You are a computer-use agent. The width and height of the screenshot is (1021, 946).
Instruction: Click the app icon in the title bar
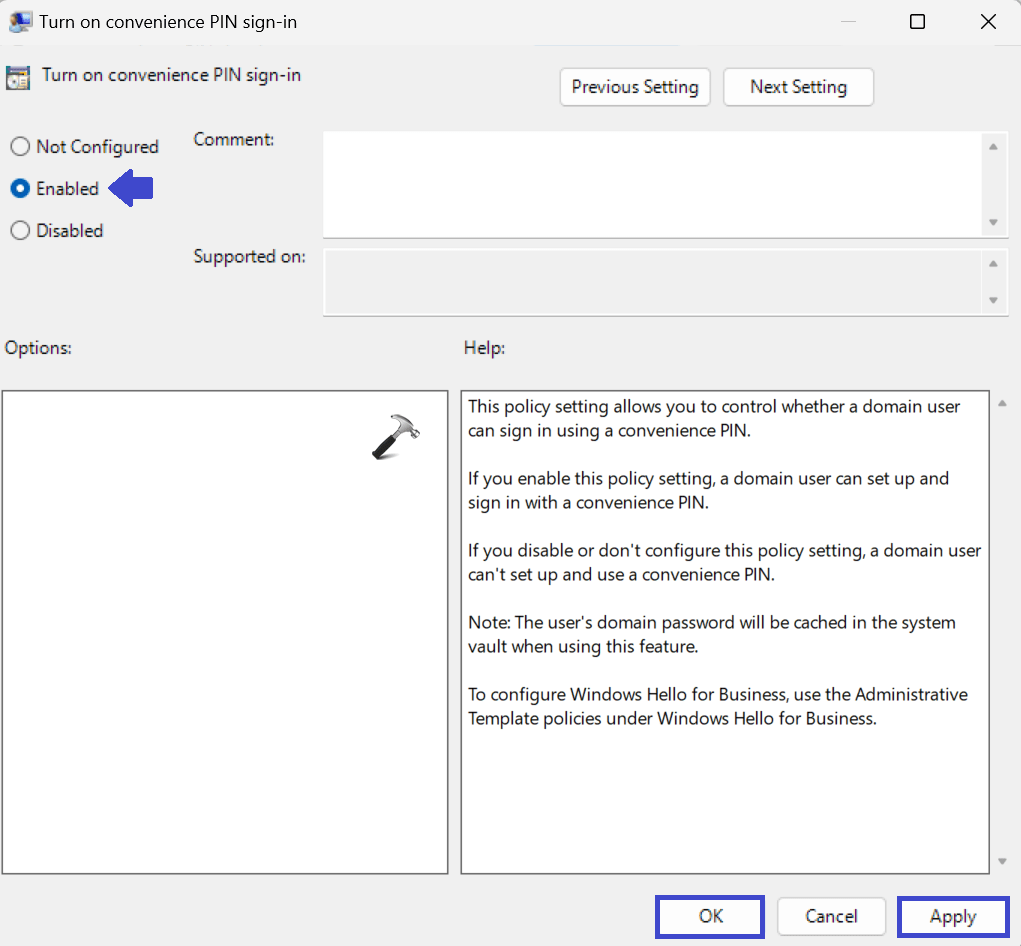(21, 20)
